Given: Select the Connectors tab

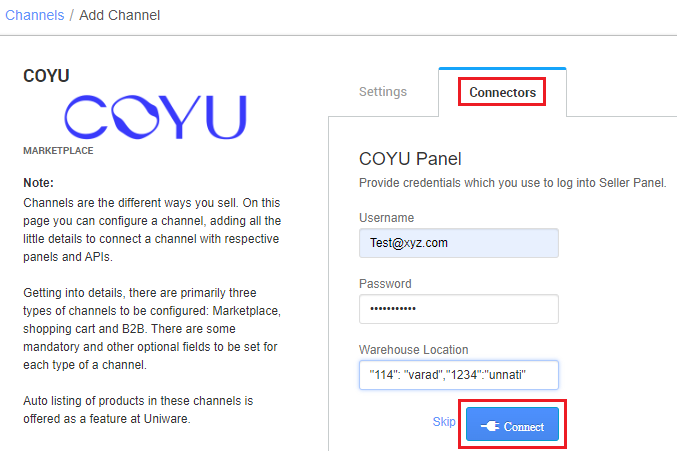Looking at the screenshot, I should click(502, 92).
